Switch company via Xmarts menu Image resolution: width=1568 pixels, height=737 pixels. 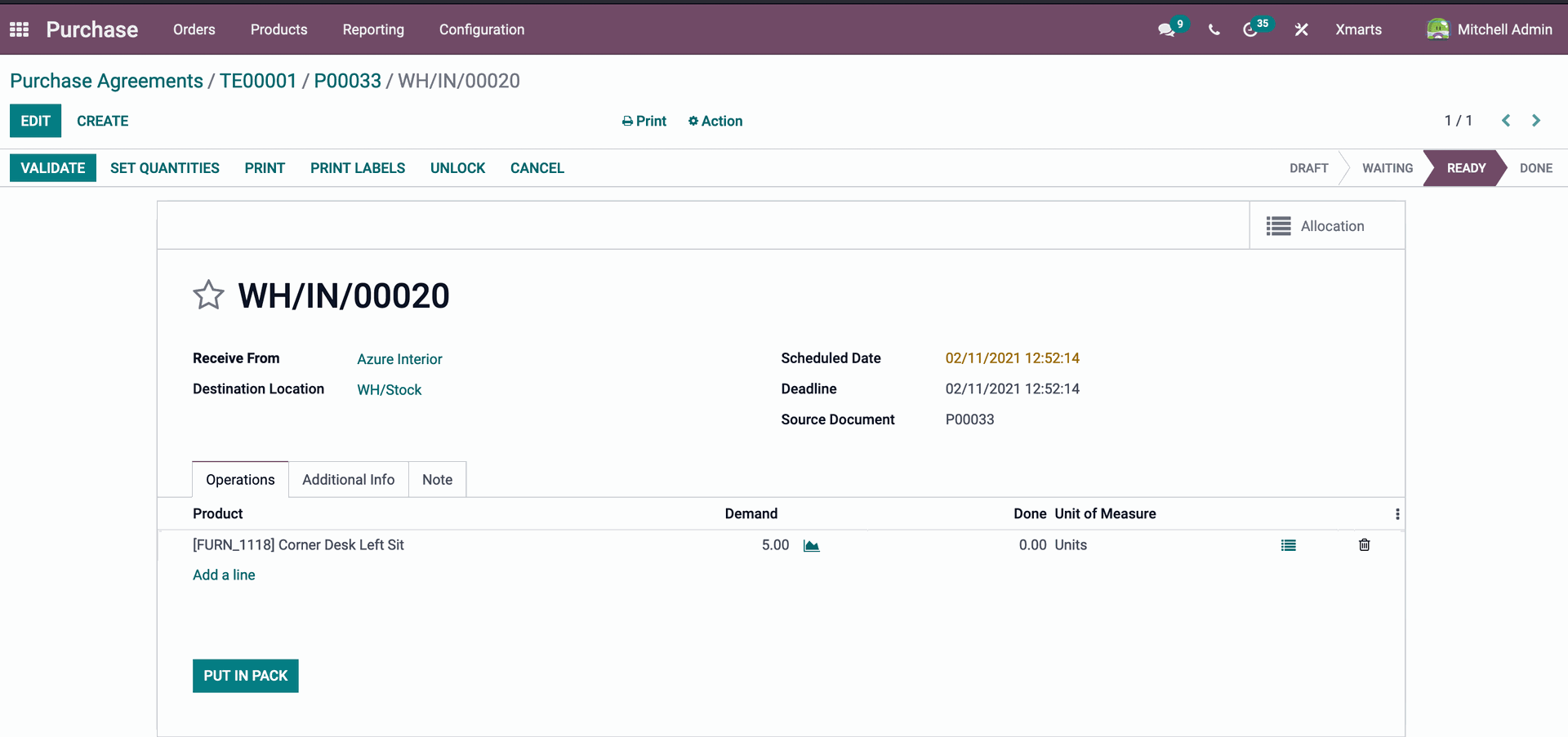(1358, 29)
